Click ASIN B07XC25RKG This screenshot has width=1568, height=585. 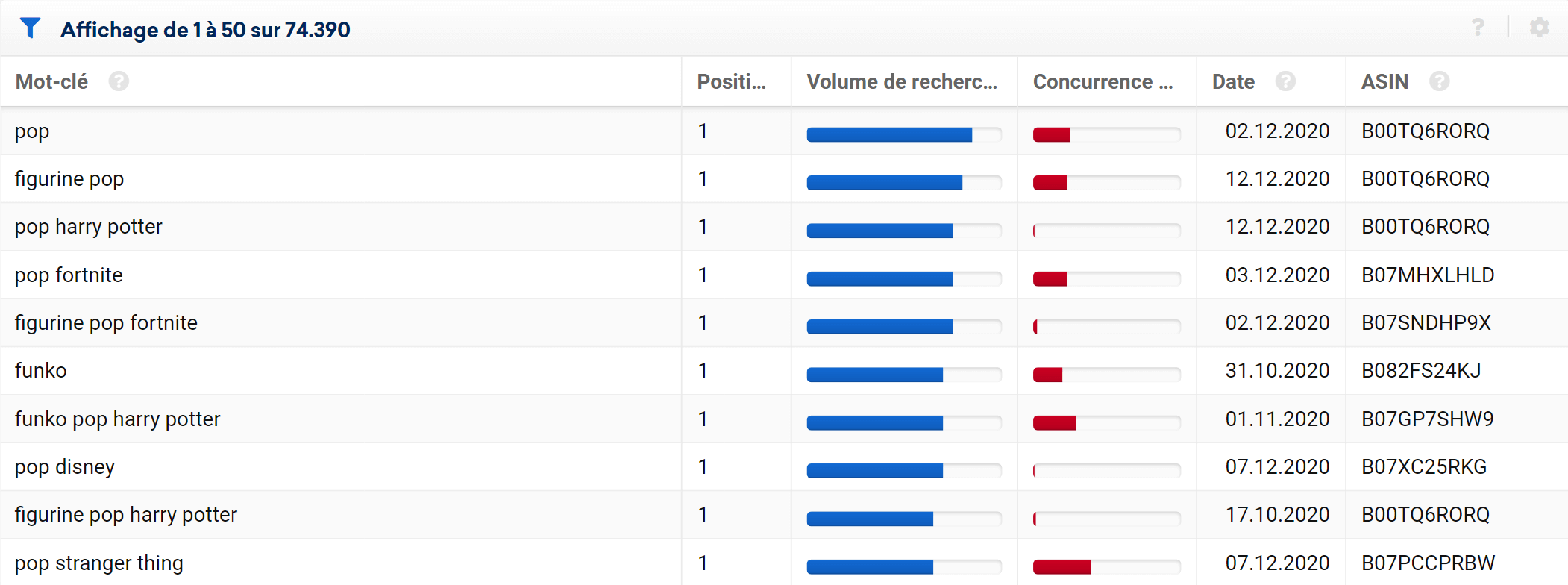tap(1424, 467)
